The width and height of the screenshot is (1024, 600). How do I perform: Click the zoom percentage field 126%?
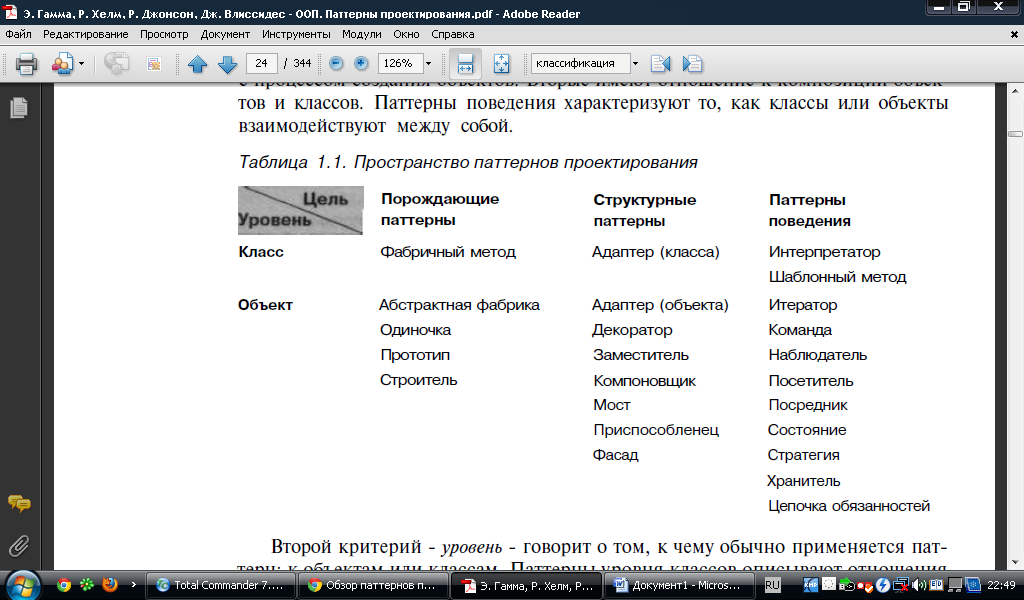(x=400, y=63)
